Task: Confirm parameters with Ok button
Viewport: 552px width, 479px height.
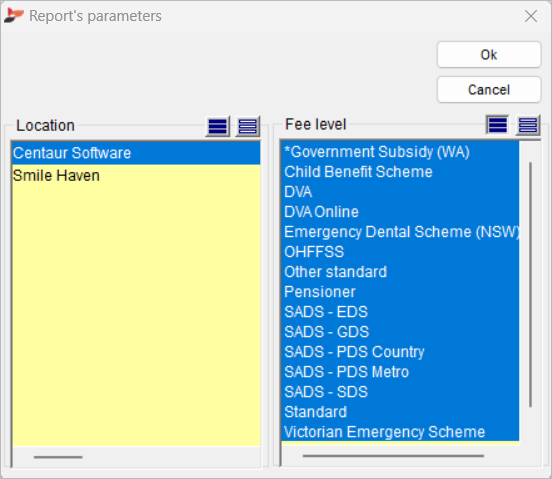Action: [489, 55]
